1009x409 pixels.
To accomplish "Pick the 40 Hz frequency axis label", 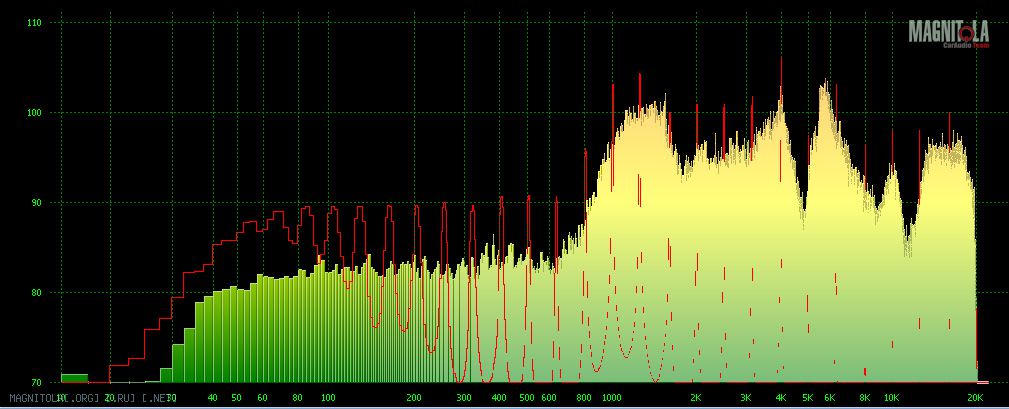I will click(x=212, y=398).
